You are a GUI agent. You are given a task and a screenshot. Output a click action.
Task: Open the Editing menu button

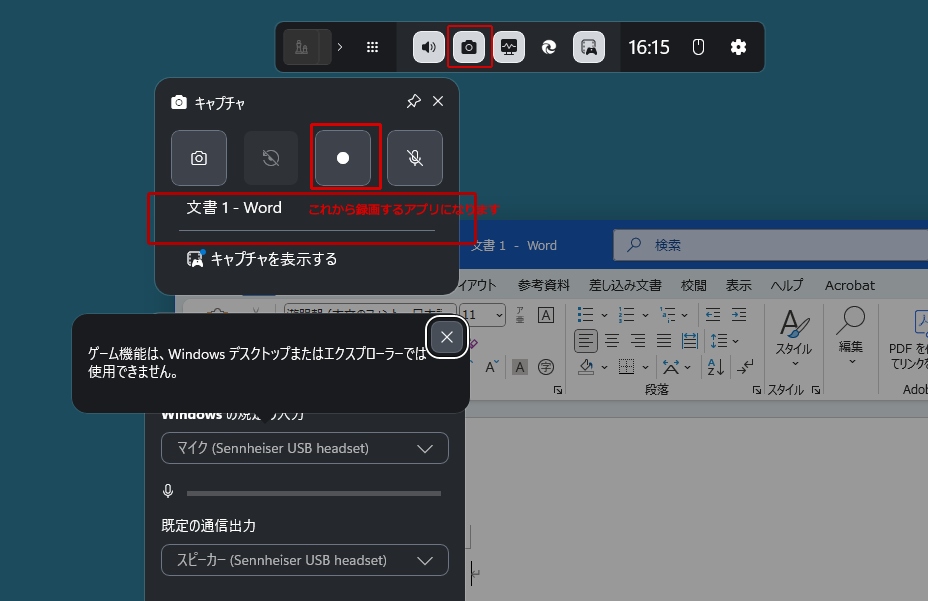pos(850,336)
